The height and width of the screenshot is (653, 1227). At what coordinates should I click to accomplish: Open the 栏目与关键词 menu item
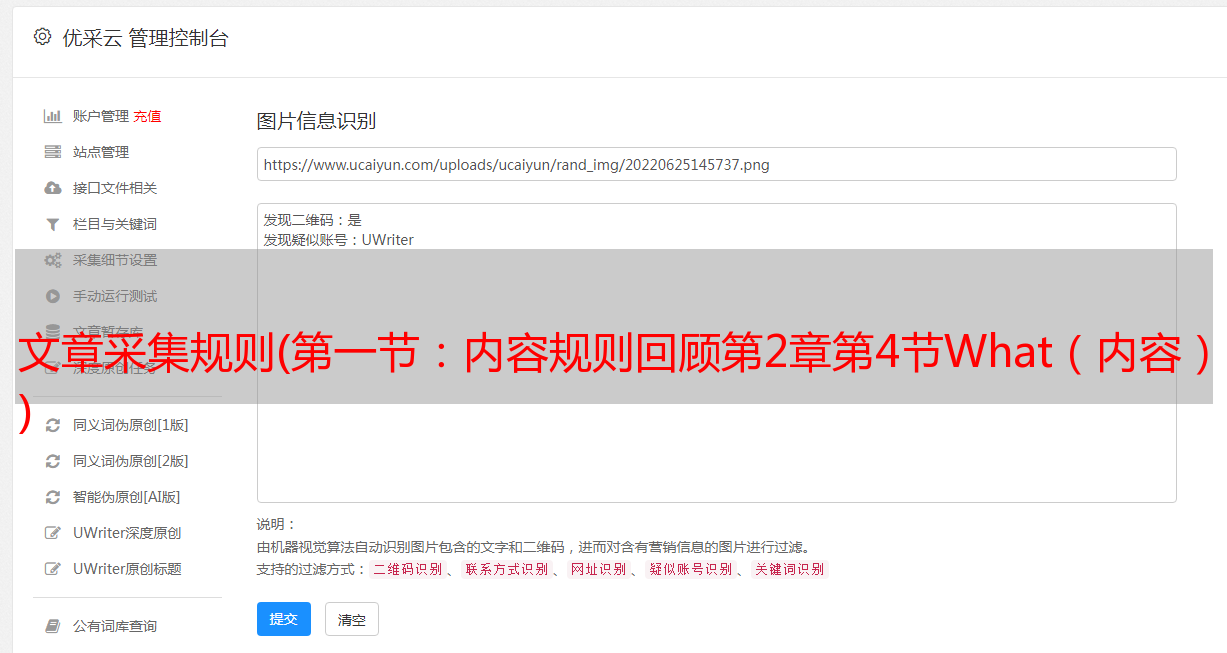pyautogui.click(x=115, y=224)
